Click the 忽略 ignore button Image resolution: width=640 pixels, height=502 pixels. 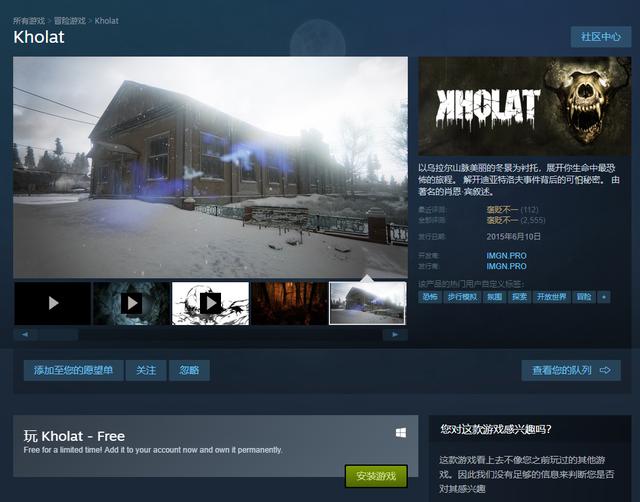tap(189, 370)
